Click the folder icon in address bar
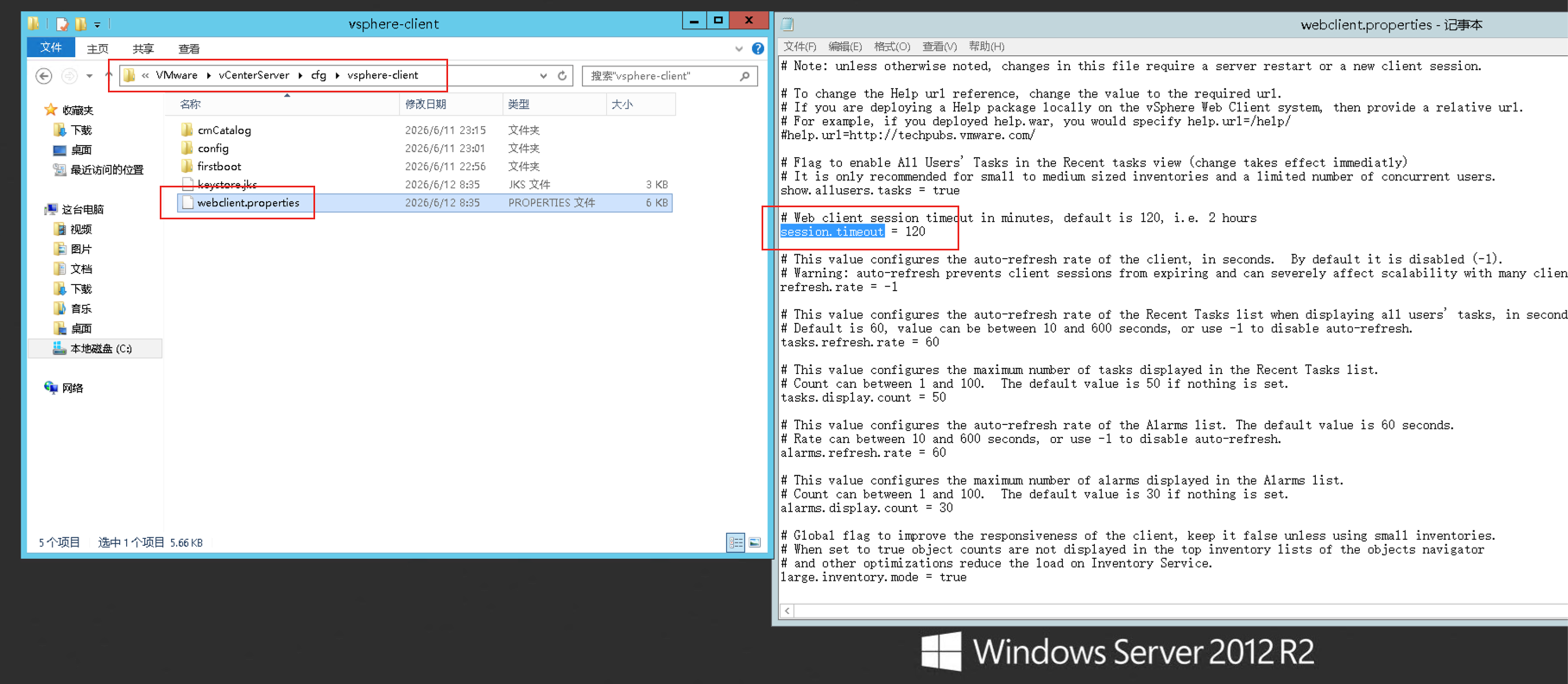Screen dimensions: 1568x684 click(130, 76)
